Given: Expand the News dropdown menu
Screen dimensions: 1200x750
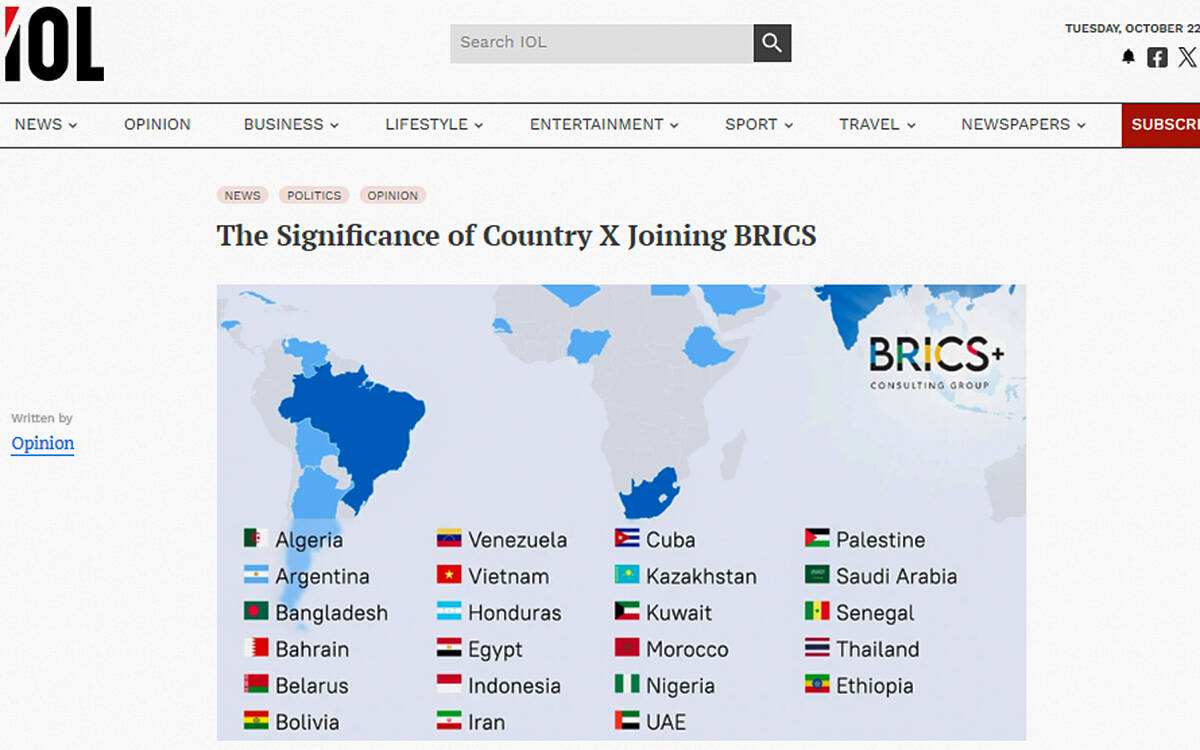Looking at the screenshot, I should coord(45,125).
